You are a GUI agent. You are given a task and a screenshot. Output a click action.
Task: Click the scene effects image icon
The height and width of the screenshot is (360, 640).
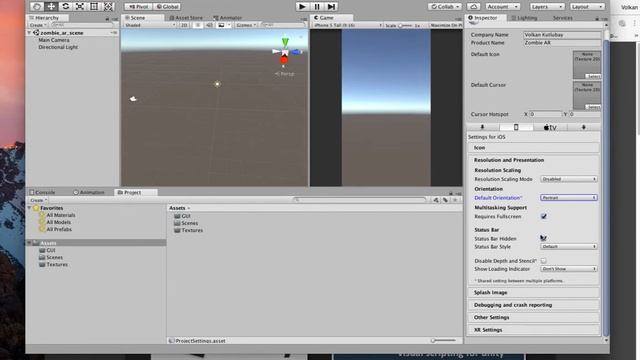point(221,25)
